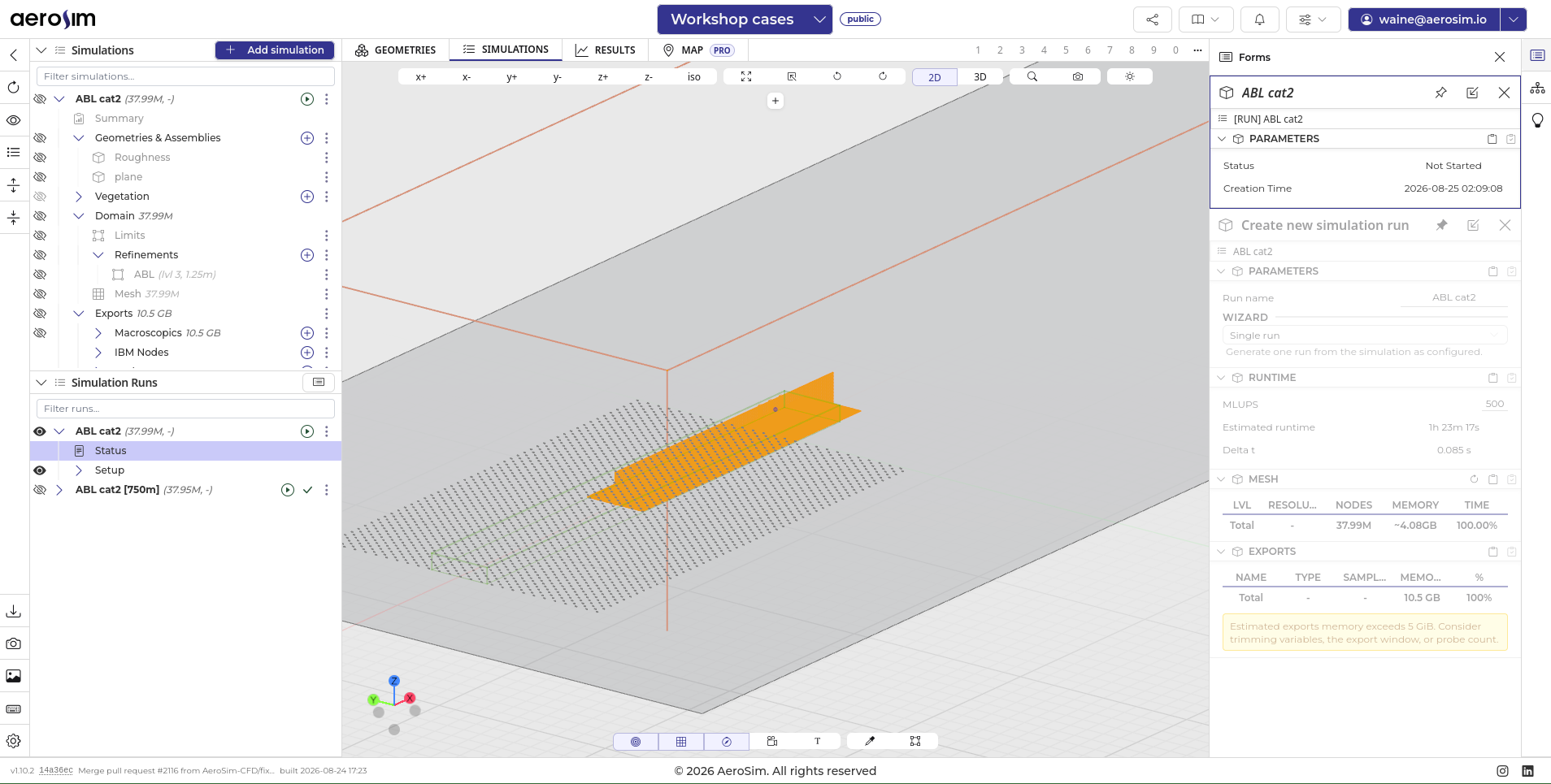The height and width of the screenshot is (784, 1551).
Task: Expand the IBM Nodes node
Action: [98, 353]
